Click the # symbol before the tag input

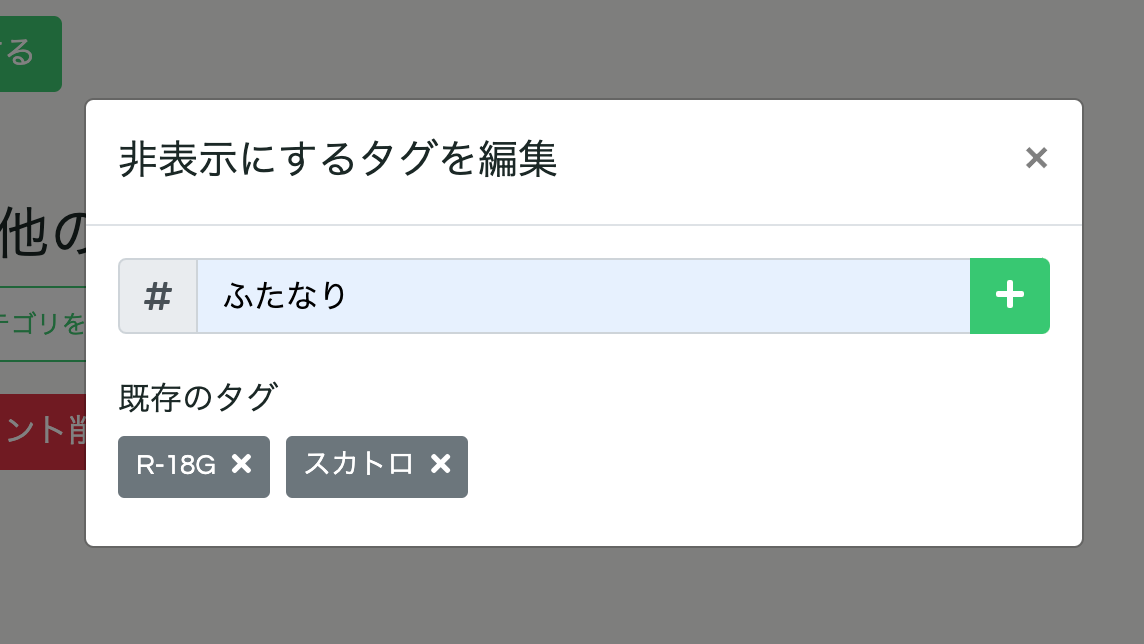pyautogui.click(x=157, y=296)
